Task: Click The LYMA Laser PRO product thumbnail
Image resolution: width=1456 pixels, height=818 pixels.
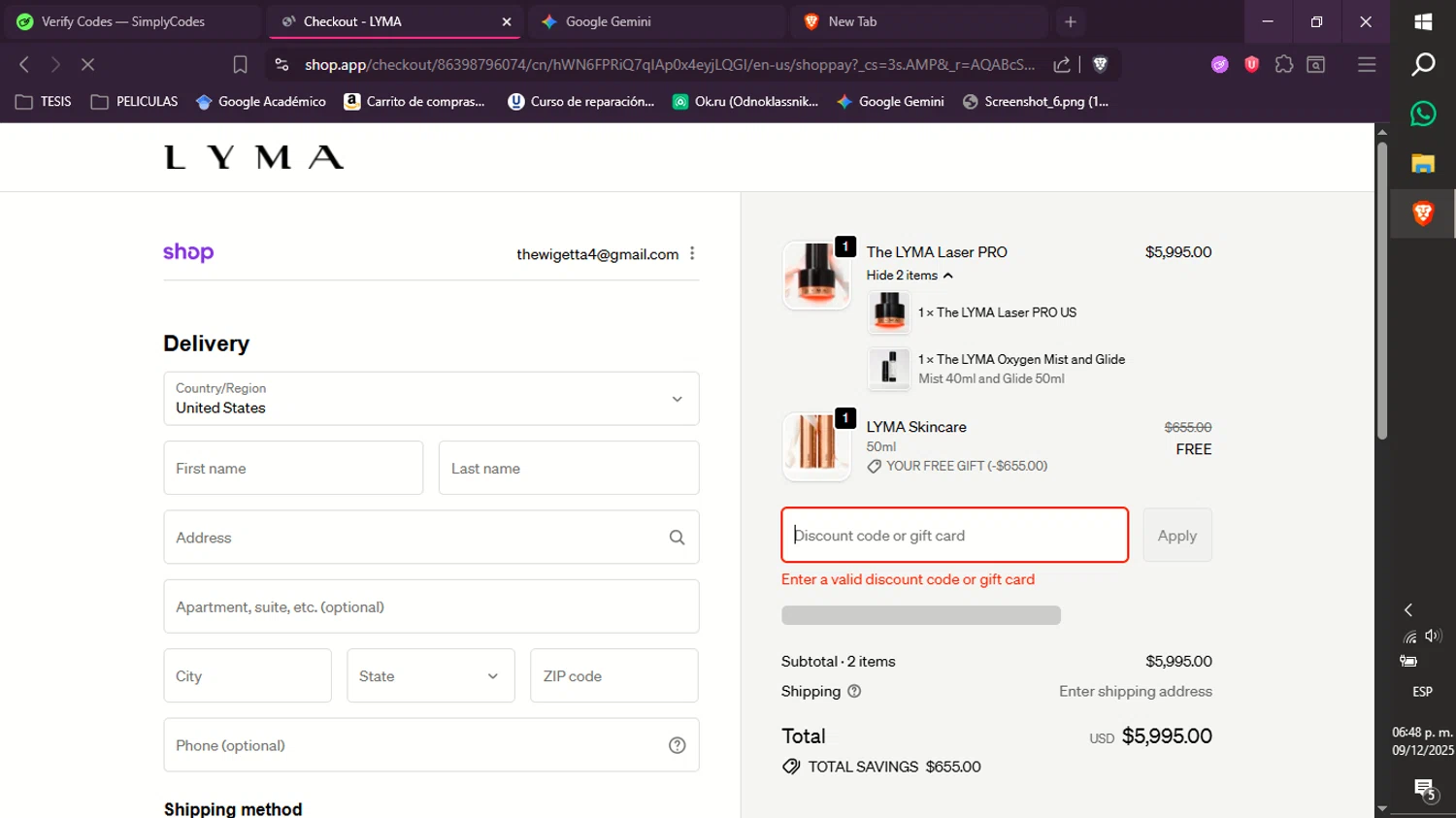Action: (x=816, y=275)
